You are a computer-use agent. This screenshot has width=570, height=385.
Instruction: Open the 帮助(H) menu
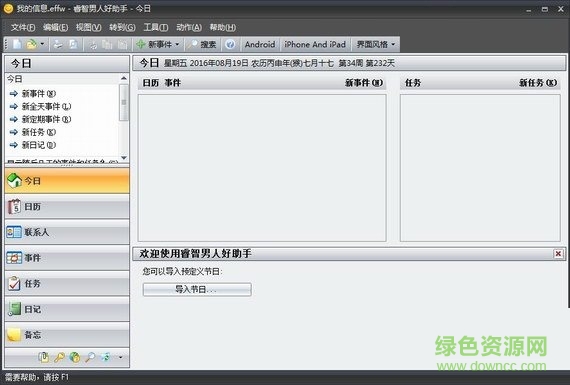(x=222, y=27)
